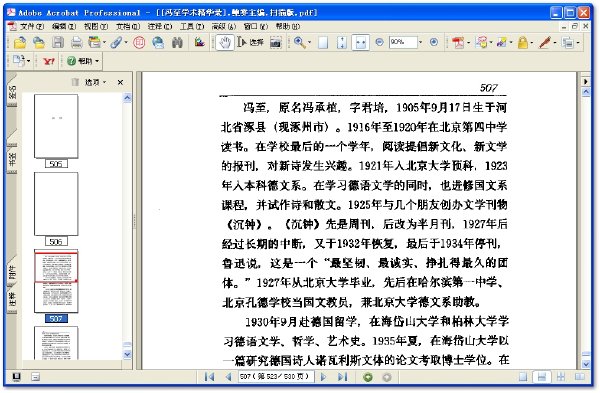
Task: Open the Create PDF dropdown arrow
Action: click(468, 42)
